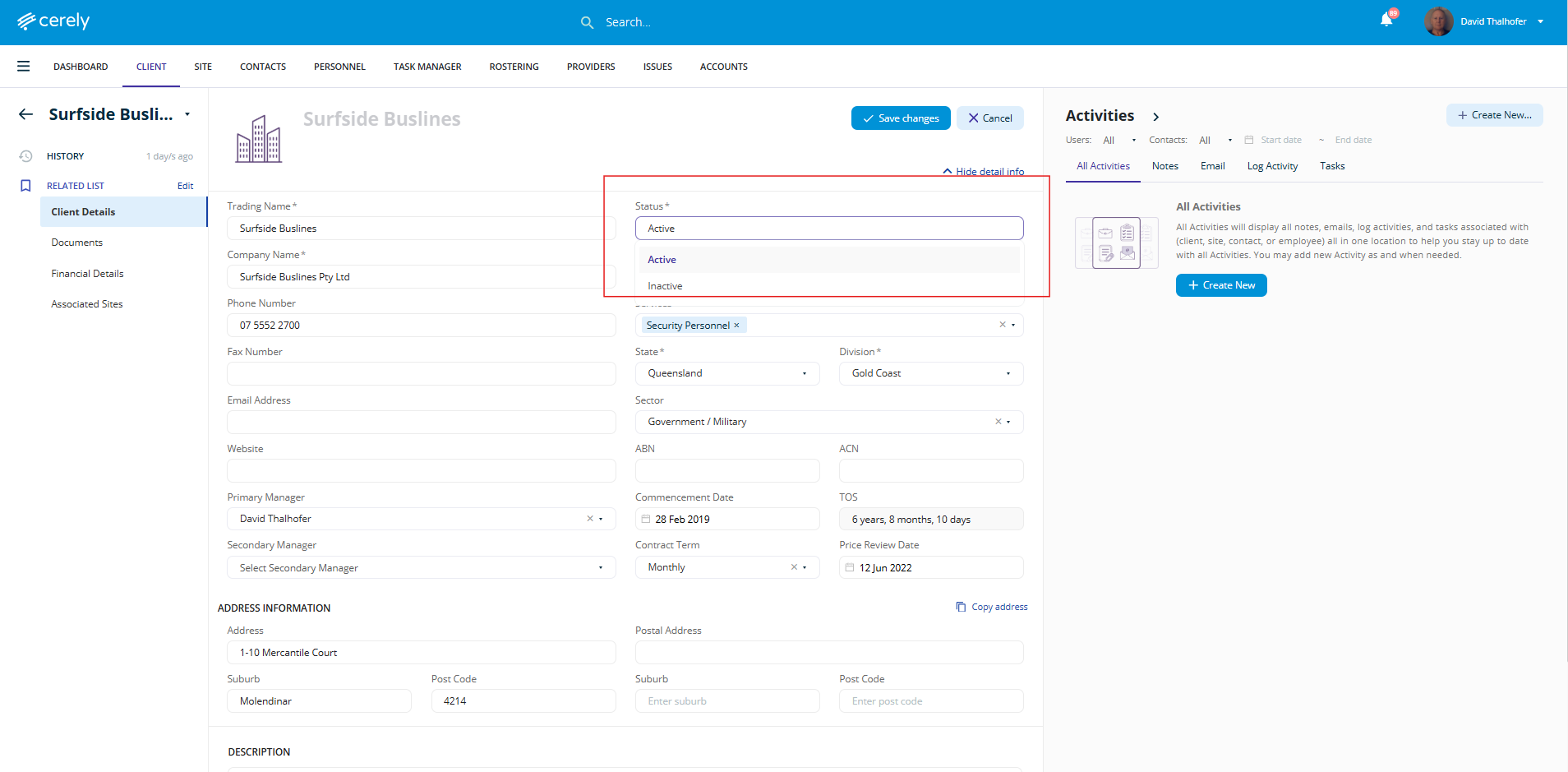Click the Copy address icon
This screenshot has height=772, width=1568.
pos(961,607)
